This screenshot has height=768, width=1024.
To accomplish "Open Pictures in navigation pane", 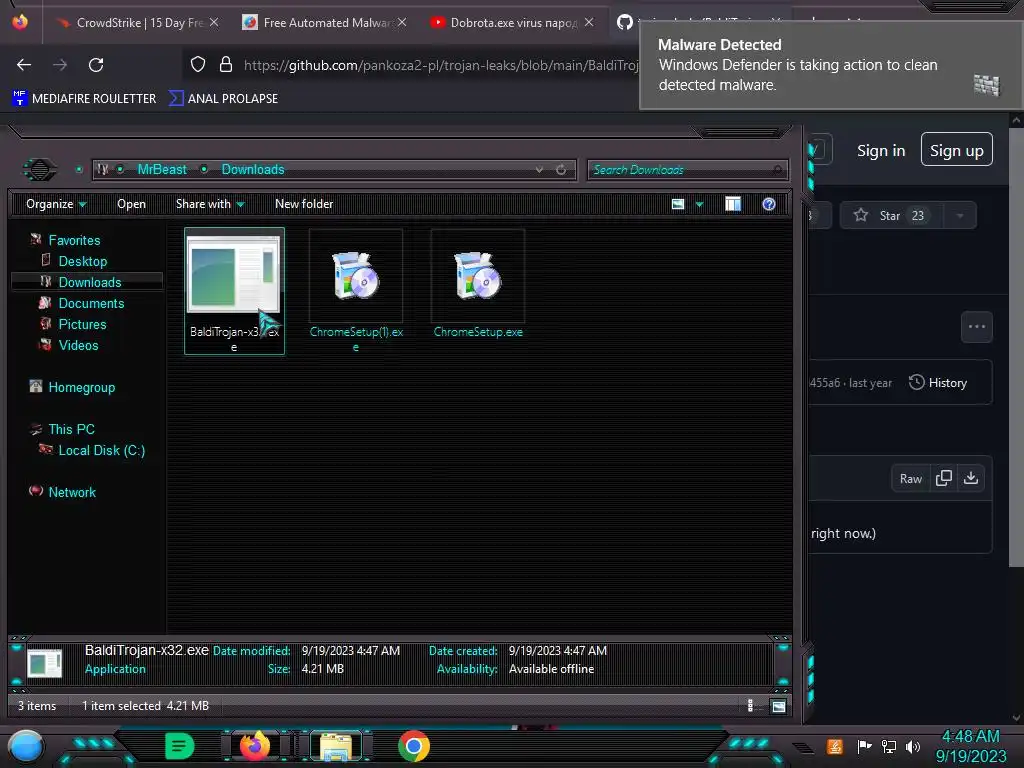I will coord(82,324).
